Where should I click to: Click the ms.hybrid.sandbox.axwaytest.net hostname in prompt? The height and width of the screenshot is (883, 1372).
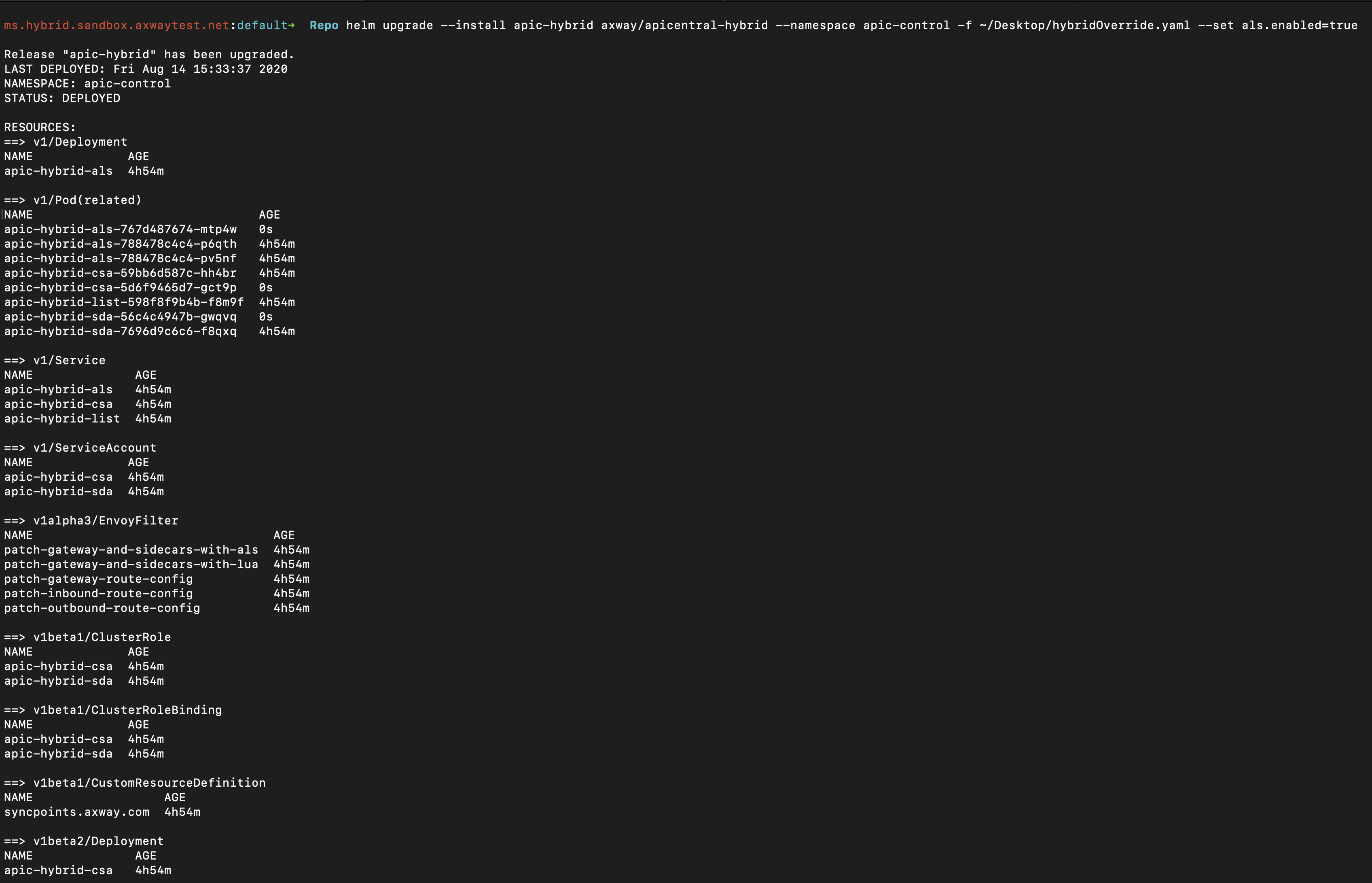coord(116,25)
